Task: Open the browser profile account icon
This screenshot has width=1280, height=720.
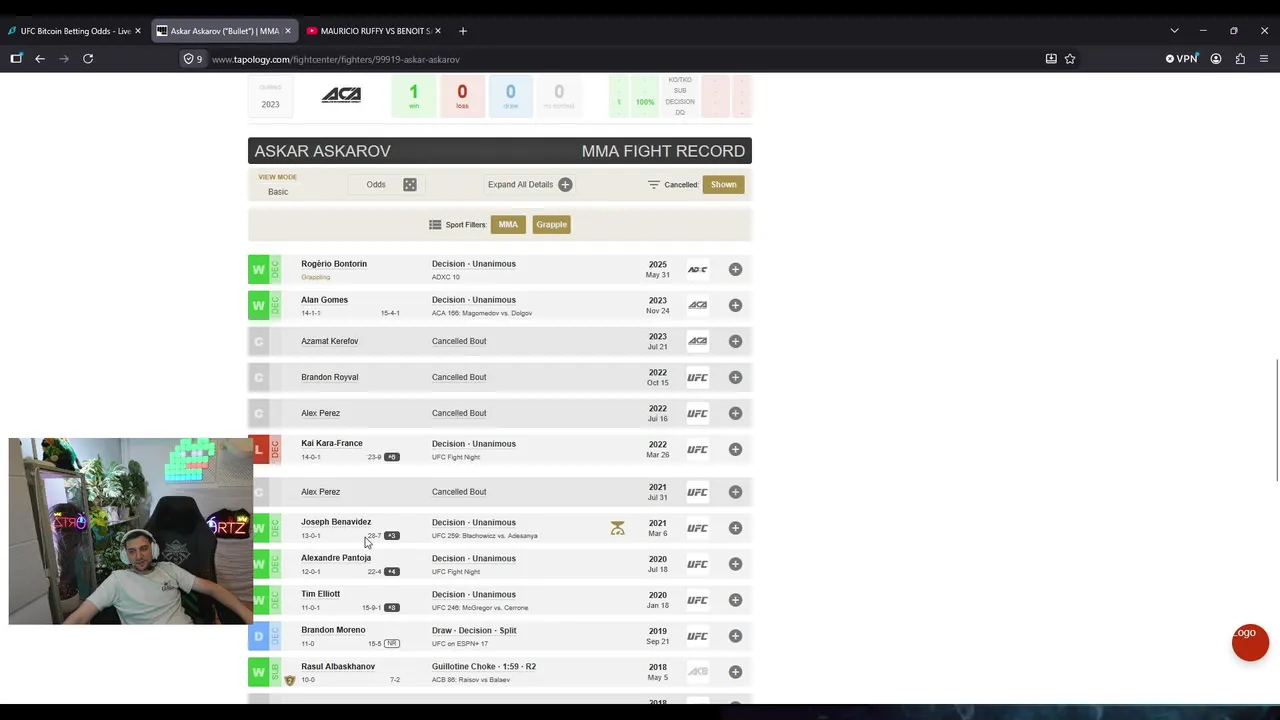Action: pos(1216,59)
